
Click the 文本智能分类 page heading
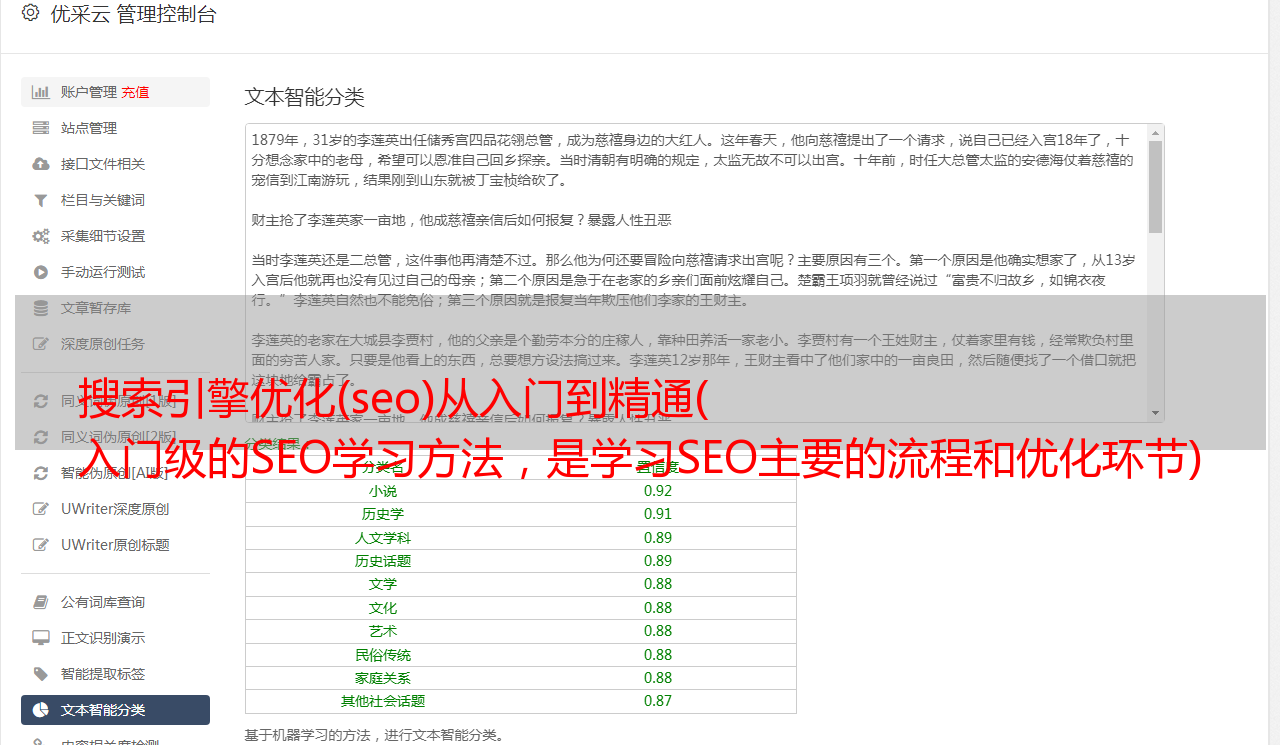(x=305, y=97)
